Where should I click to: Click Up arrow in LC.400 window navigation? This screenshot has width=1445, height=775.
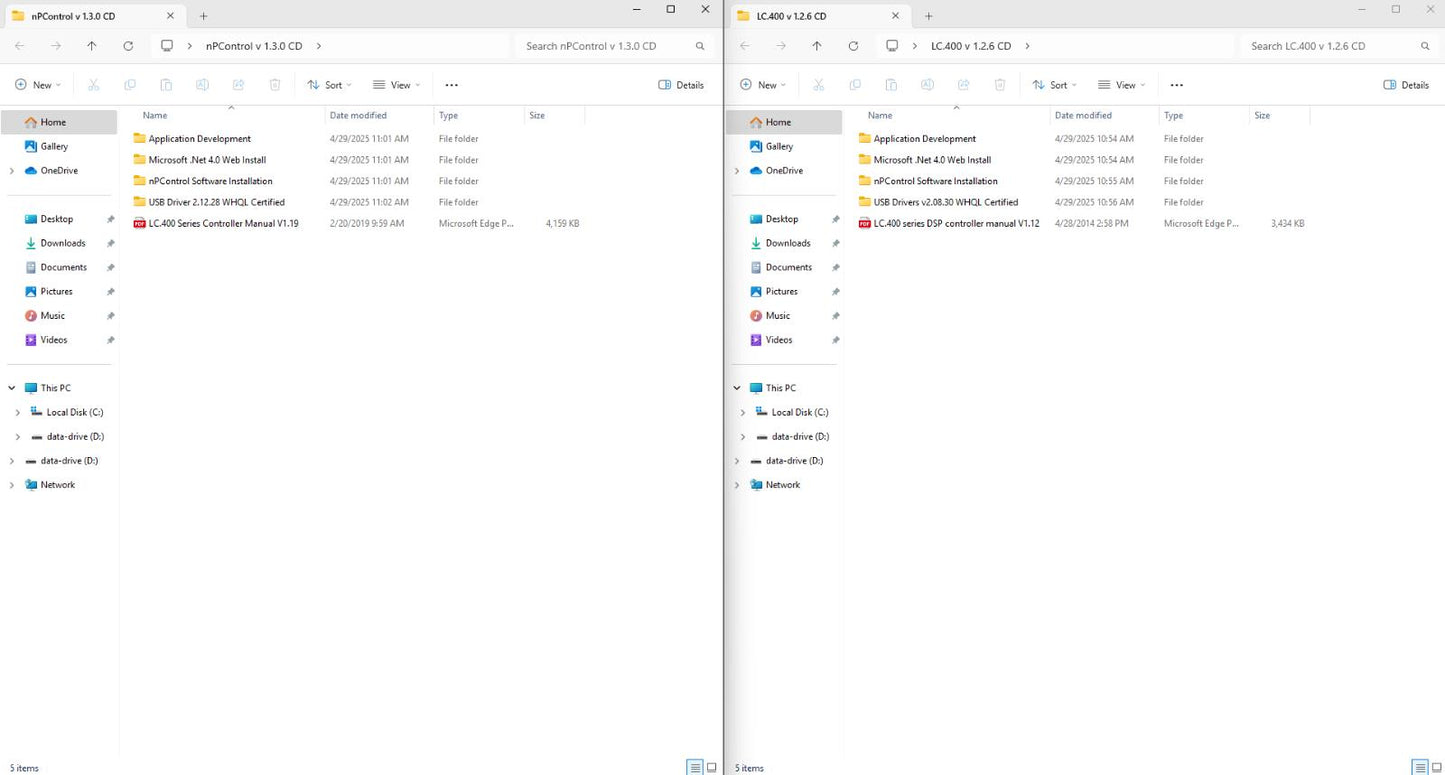click(817, 46)
